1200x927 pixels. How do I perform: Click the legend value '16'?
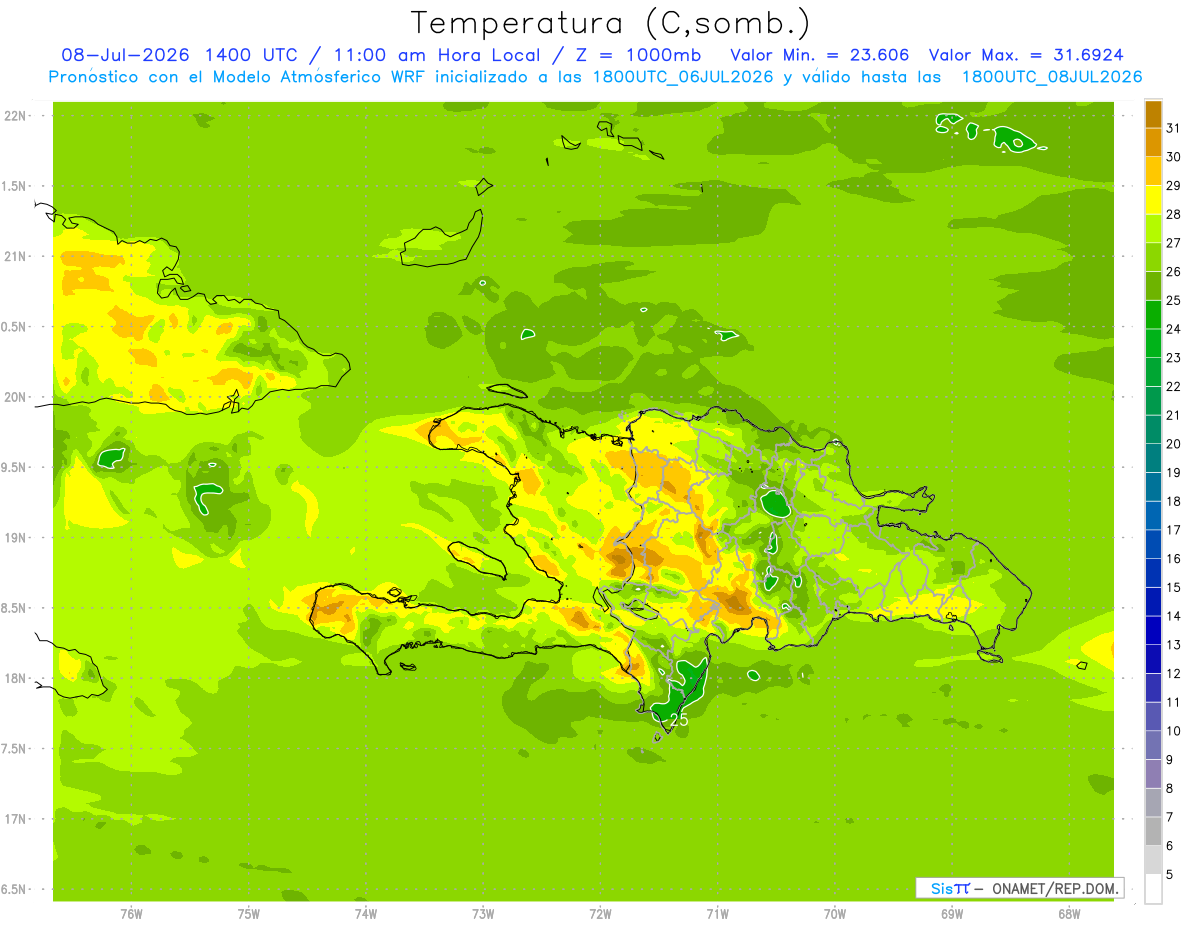point(1174,559)
